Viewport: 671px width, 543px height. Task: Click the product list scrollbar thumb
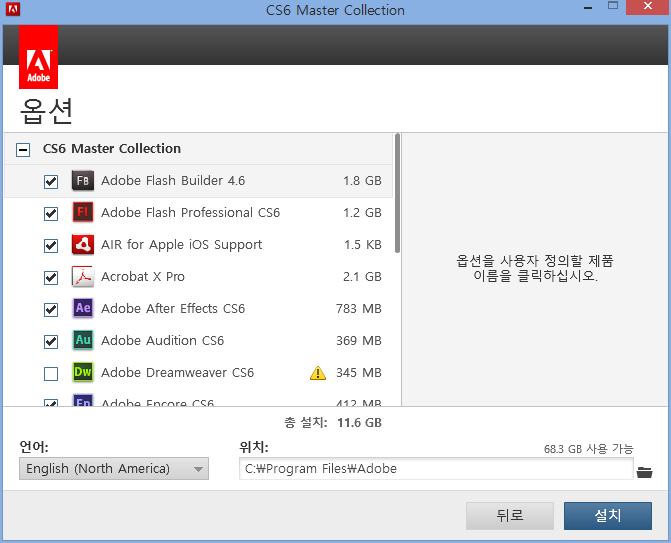(398, 193)
